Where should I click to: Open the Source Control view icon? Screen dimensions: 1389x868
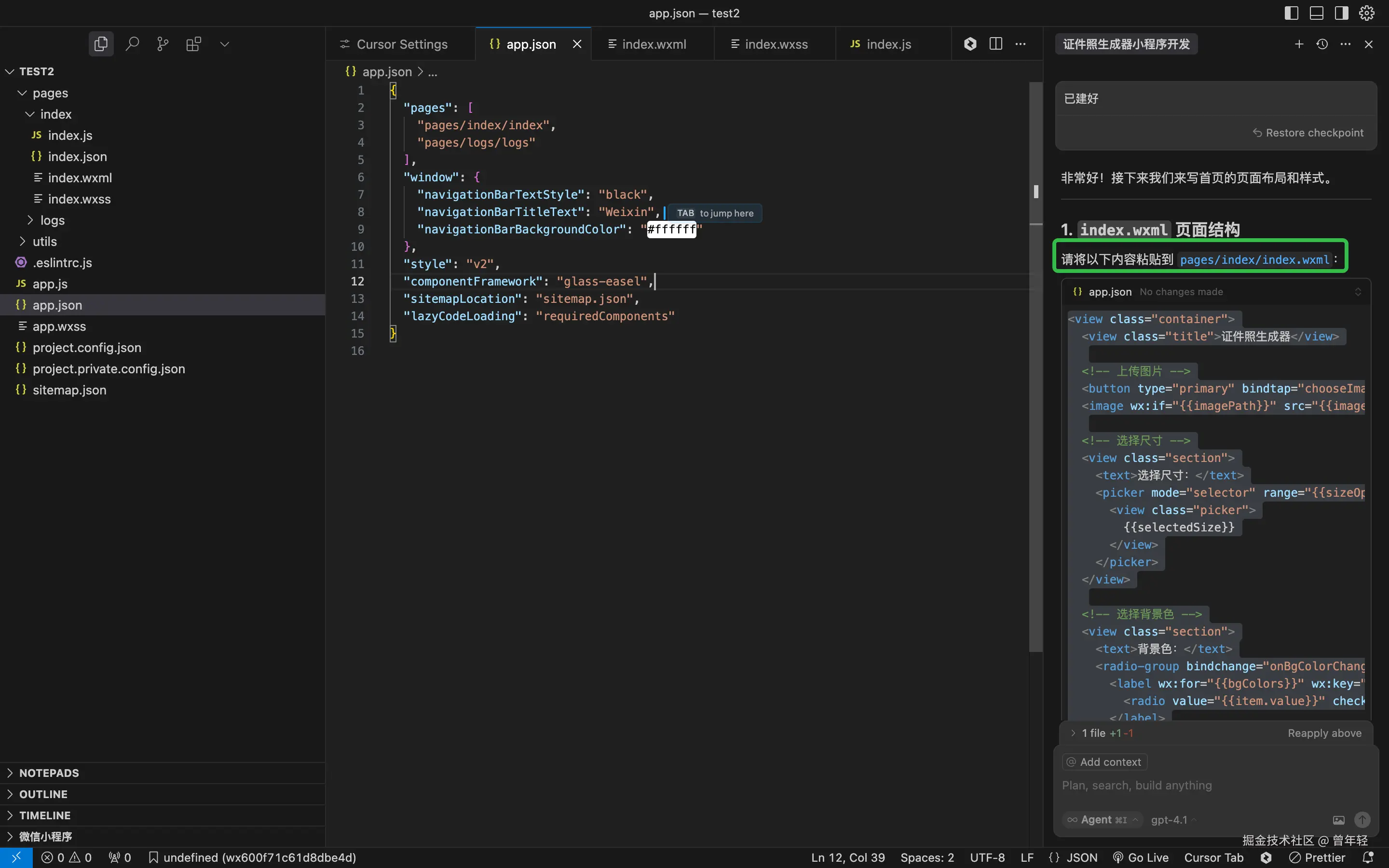163,43
